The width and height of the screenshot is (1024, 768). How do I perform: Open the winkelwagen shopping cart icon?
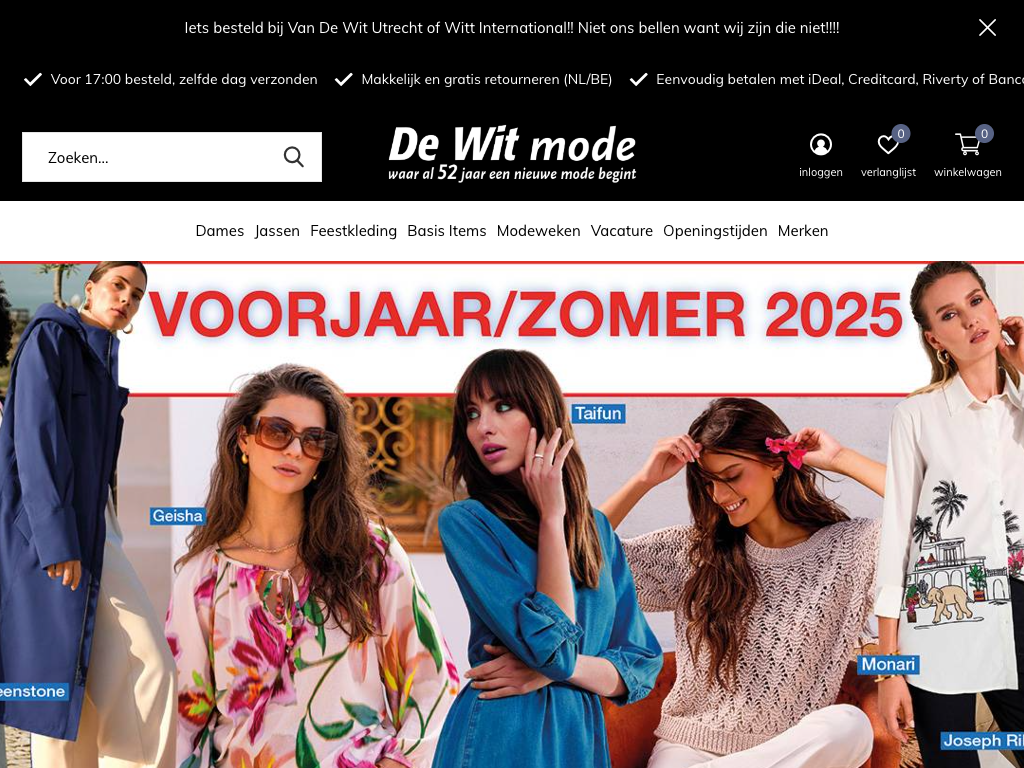[x=967, y=144]
